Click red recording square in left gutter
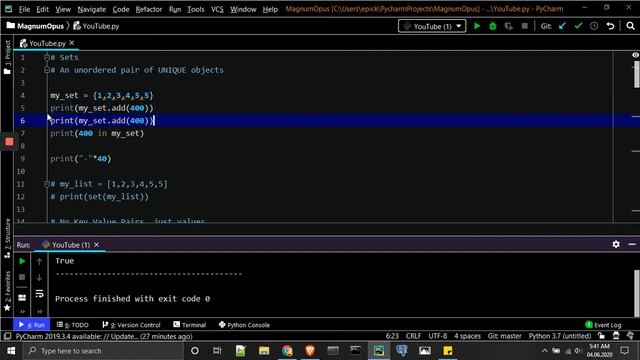 (9, 142)
